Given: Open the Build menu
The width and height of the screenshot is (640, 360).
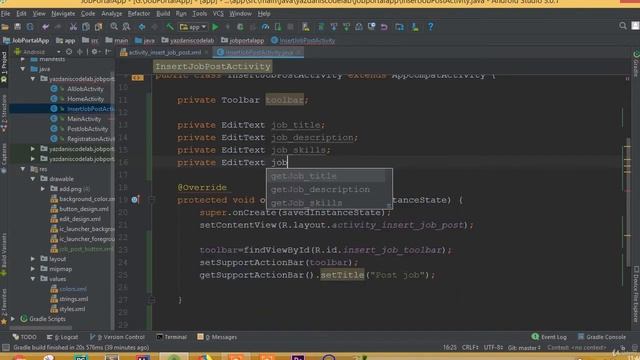Looking at the screenshot, I should coord(163,13).
